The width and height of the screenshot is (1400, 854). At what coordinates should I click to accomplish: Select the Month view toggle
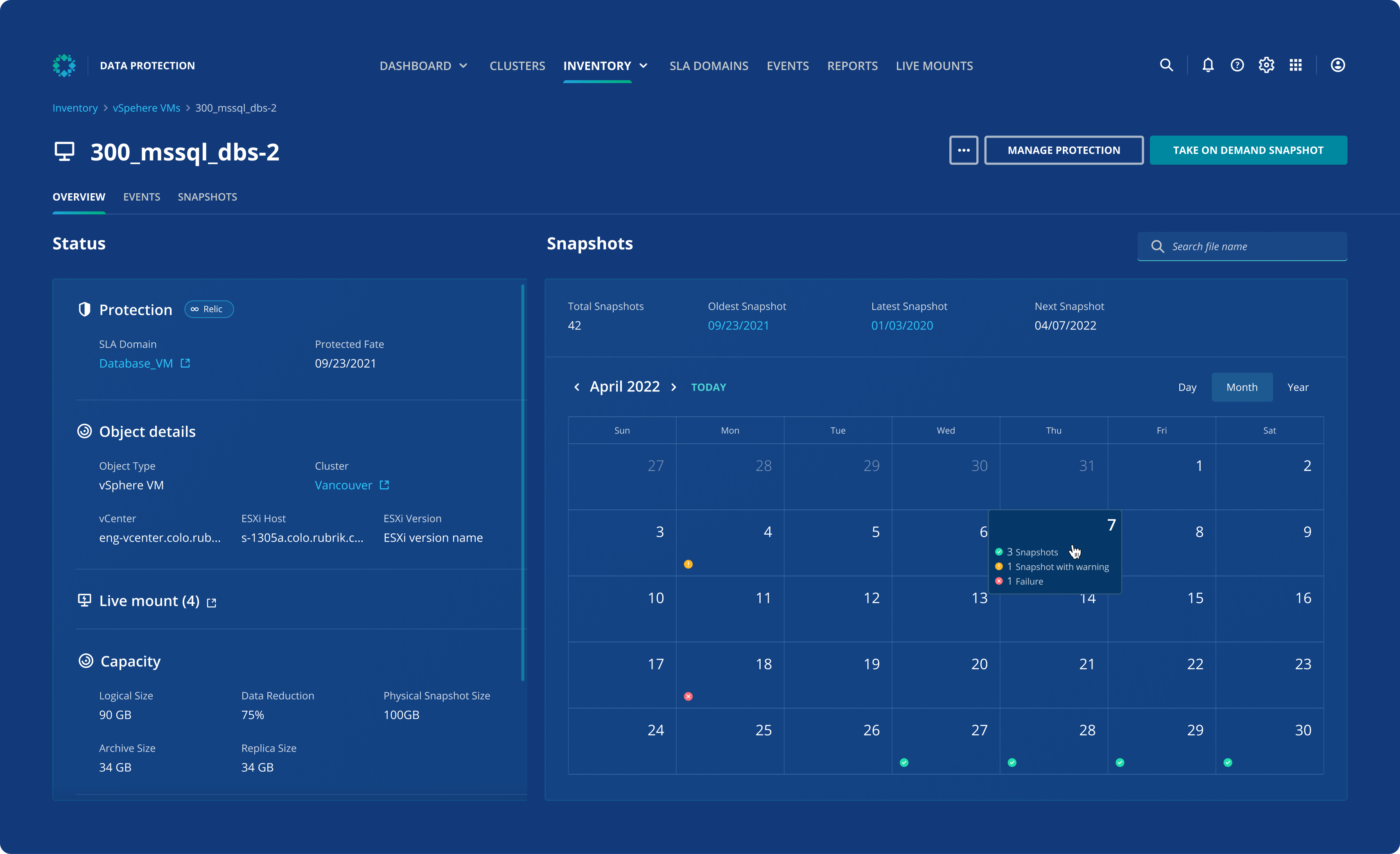click(x=1242, y=387)
